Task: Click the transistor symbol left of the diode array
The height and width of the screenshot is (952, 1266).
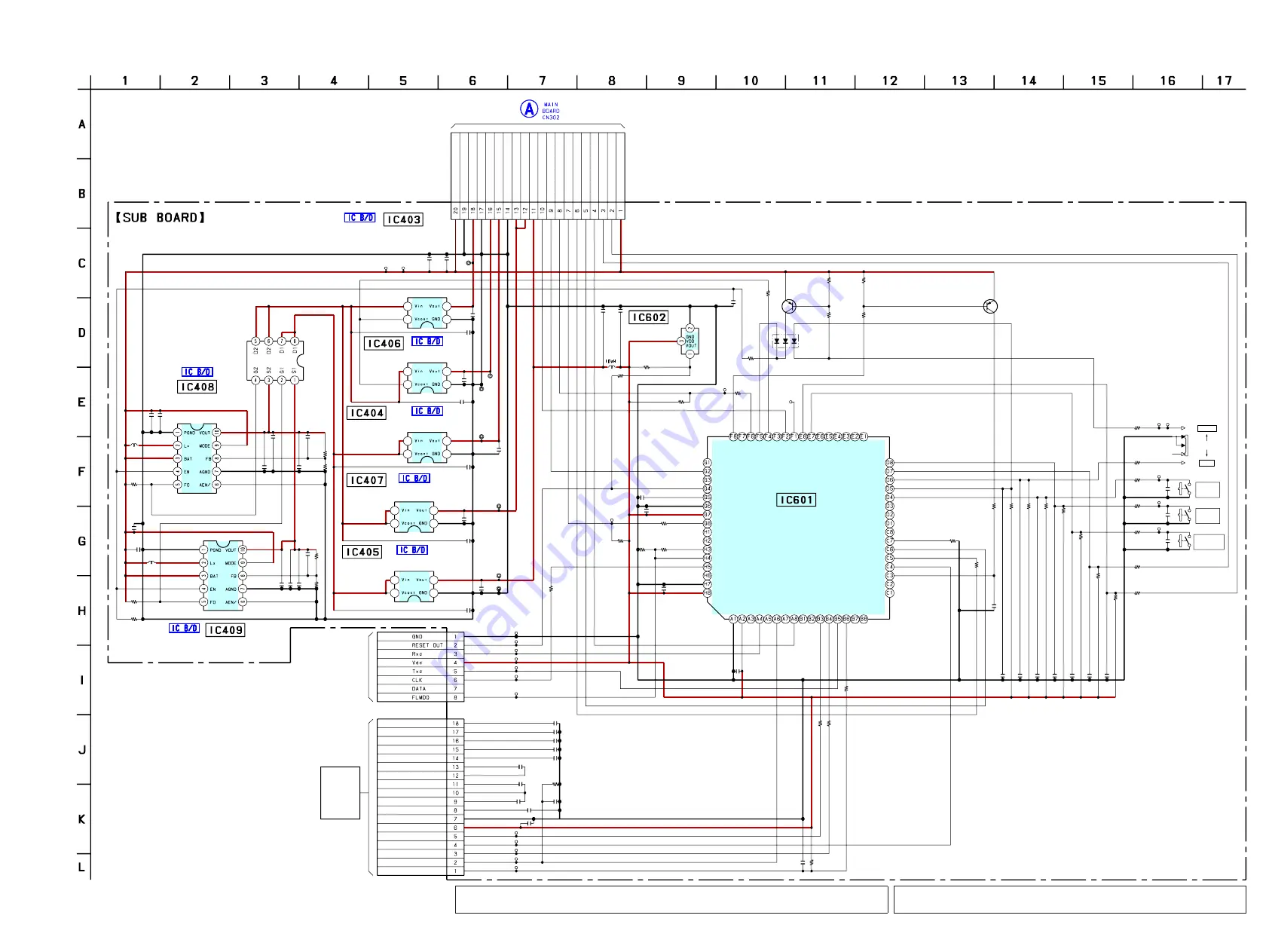Action: (788, 306)
